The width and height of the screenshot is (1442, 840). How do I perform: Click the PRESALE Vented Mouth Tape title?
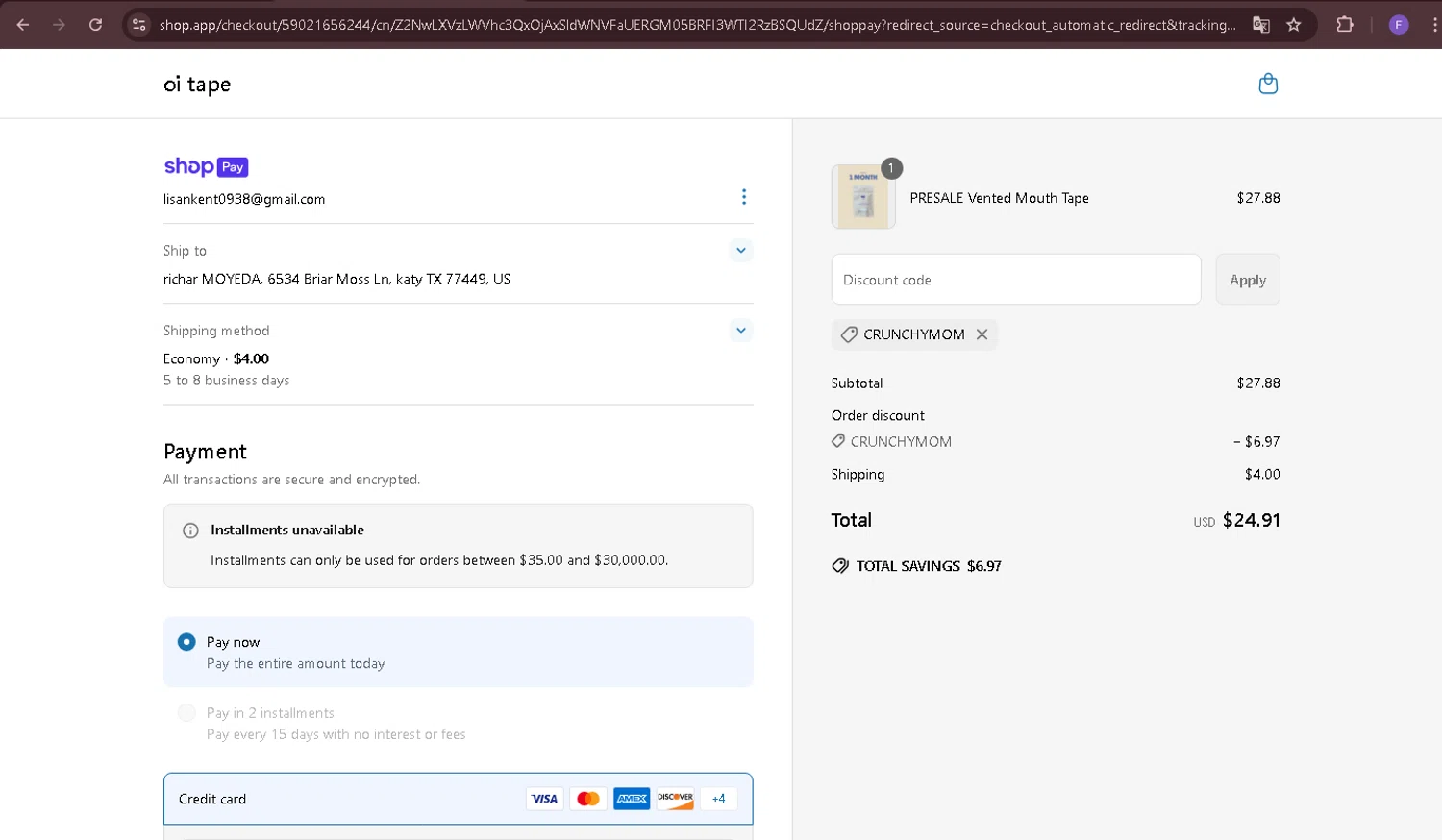coord(1000,198)
